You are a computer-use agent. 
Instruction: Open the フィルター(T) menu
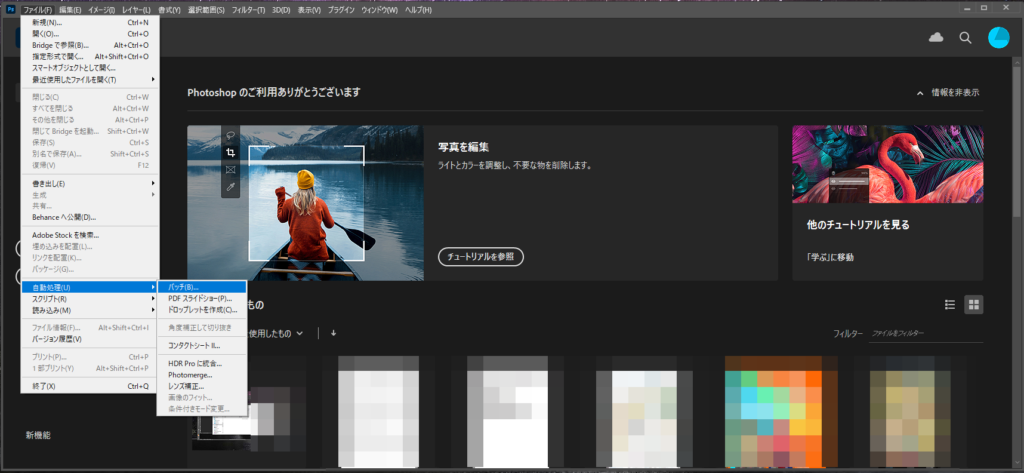[248, 10]
